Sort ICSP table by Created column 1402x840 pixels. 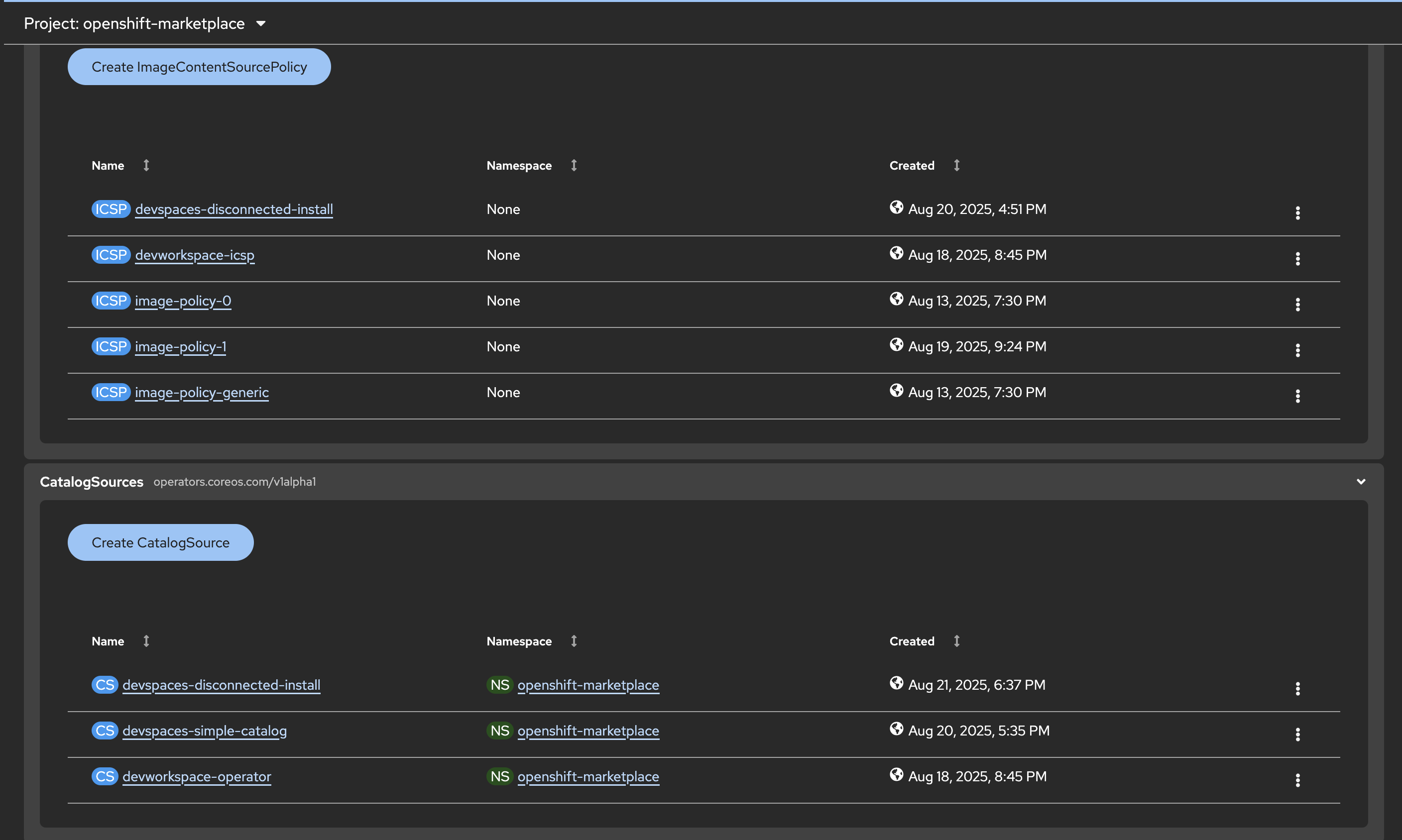(x=912, y=165)
